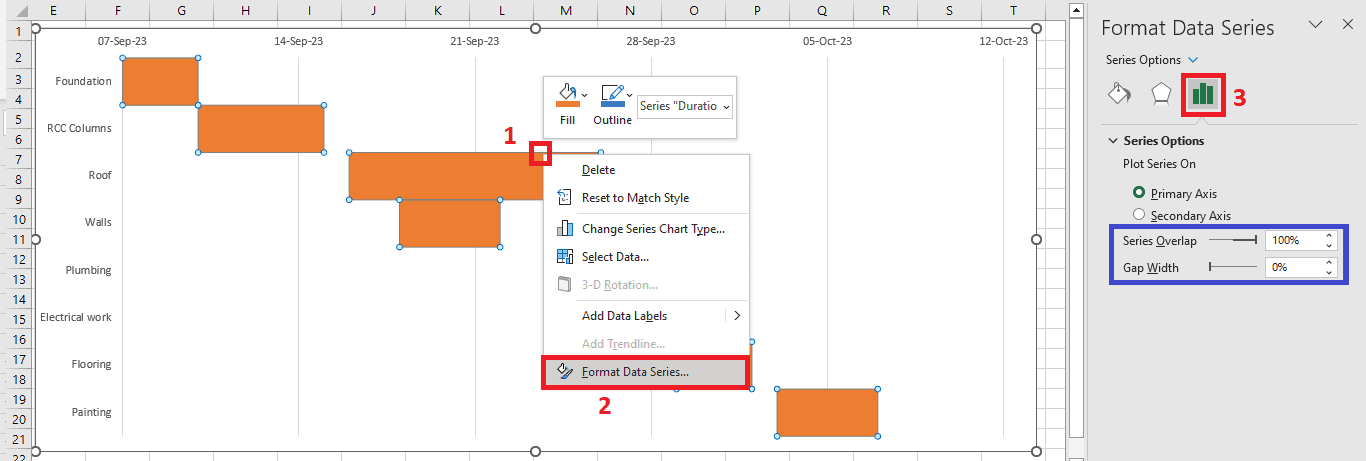Click the 05-Oct-23 axis date label
1366x461 pixels.
pos(827,42)
